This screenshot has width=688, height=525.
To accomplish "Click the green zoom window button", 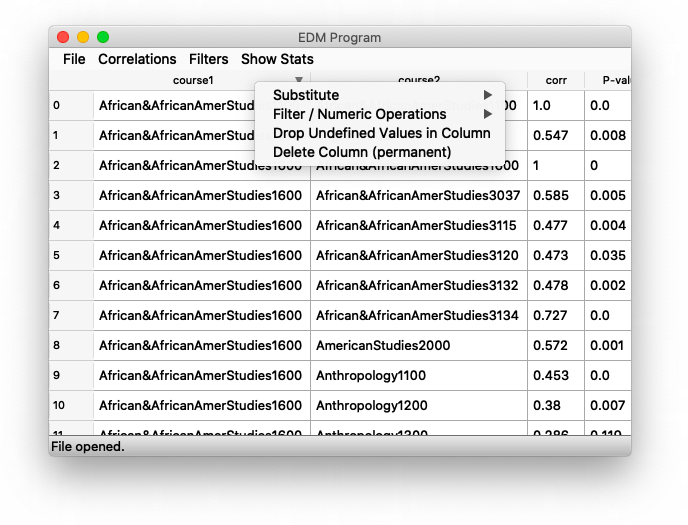I will (103, 37).
